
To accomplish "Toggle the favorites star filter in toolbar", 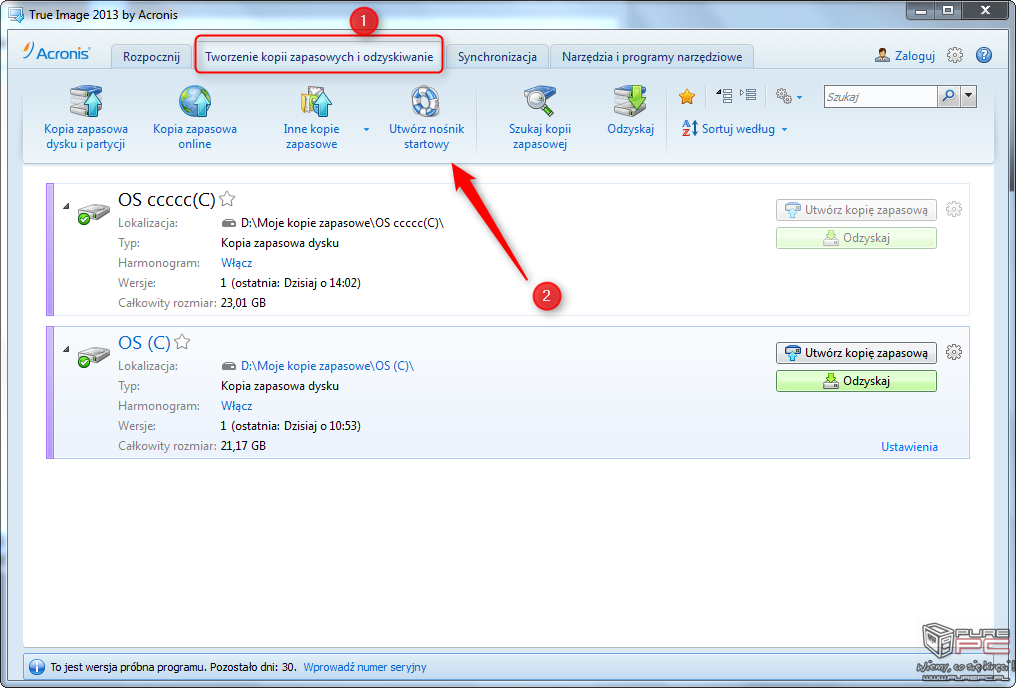I will 687,97.
